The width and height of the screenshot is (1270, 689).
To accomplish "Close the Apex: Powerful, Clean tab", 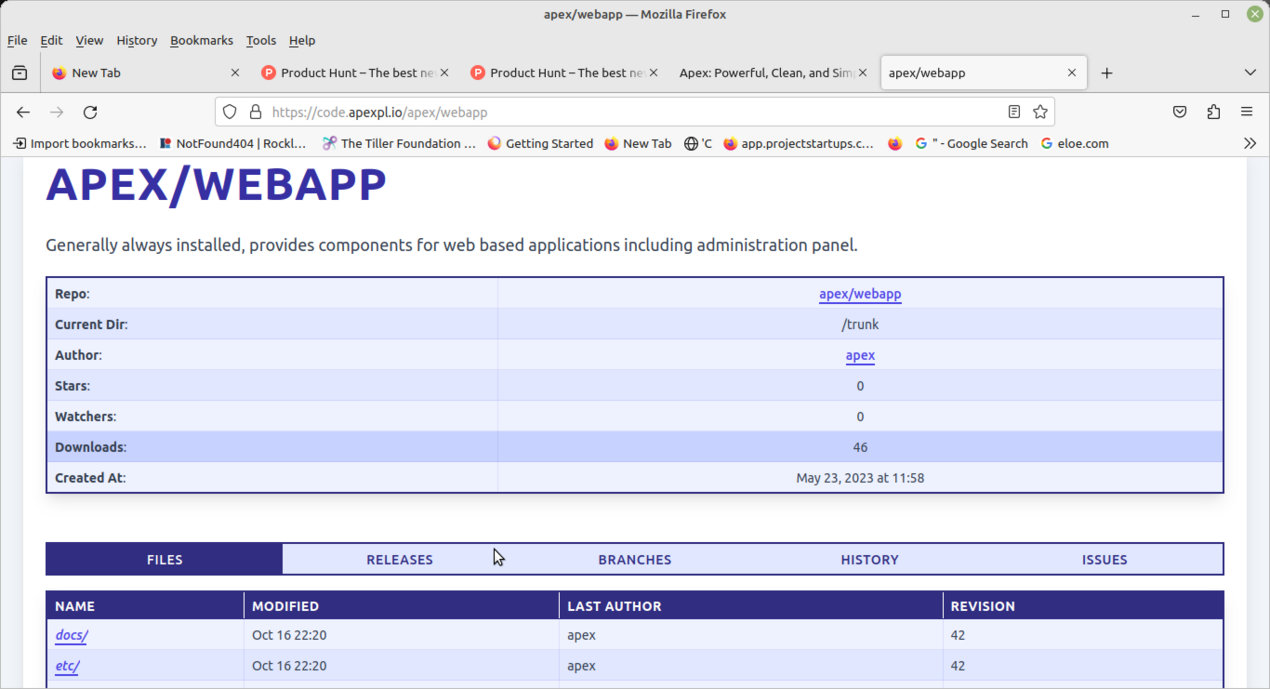I will point(862,73).
